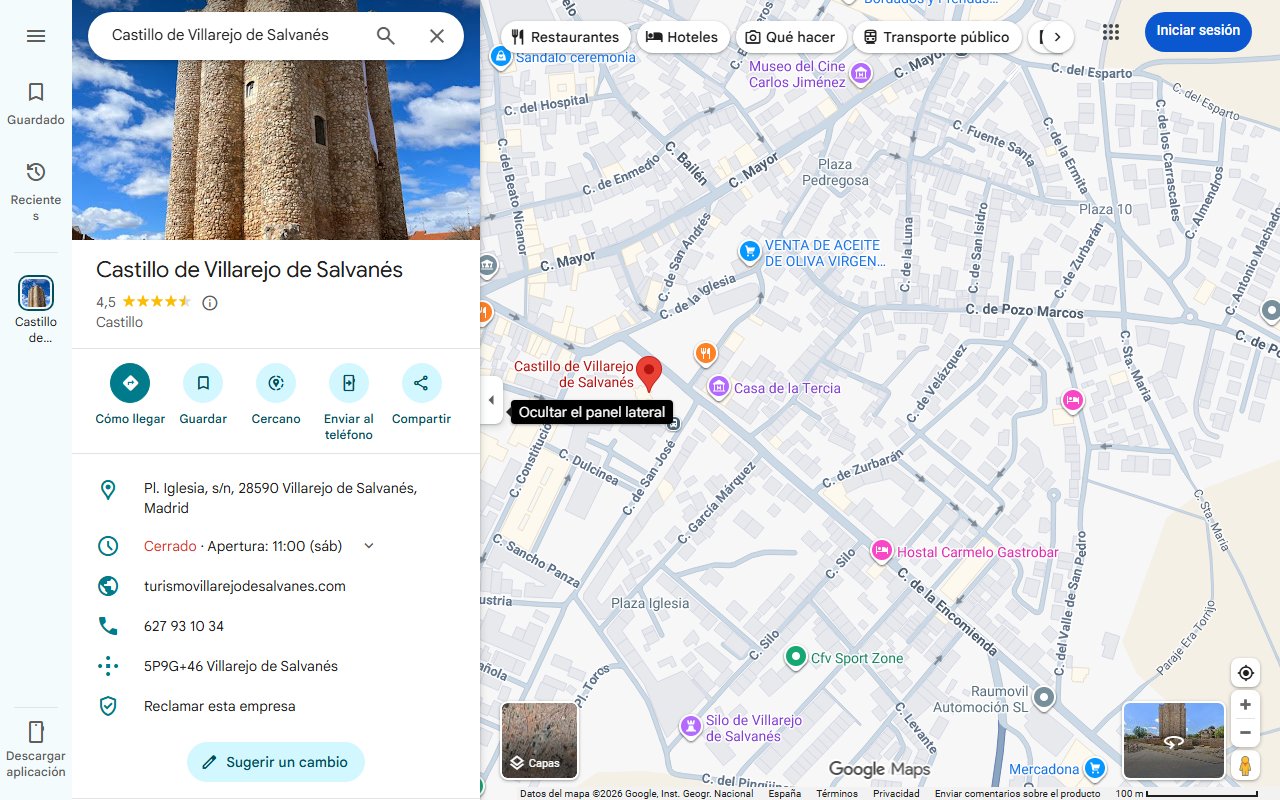Expand the opening hours dropdown
The height and width of the screenshot is (800, 1280).
click(x=368, y=546)
